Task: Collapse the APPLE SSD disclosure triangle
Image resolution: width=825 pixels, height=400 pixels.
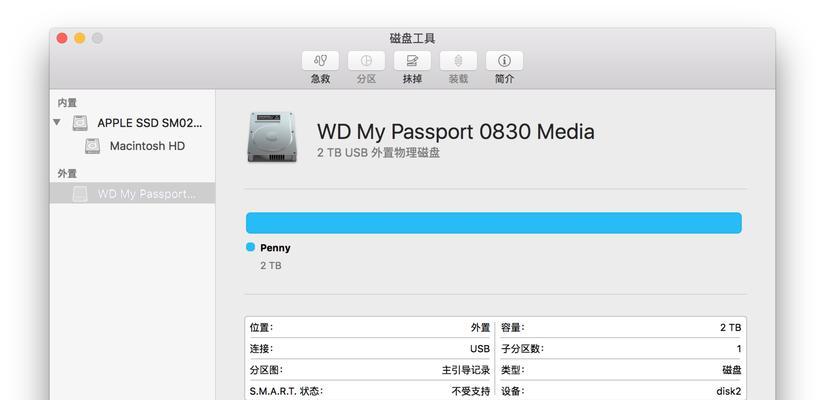Action: 57,123
